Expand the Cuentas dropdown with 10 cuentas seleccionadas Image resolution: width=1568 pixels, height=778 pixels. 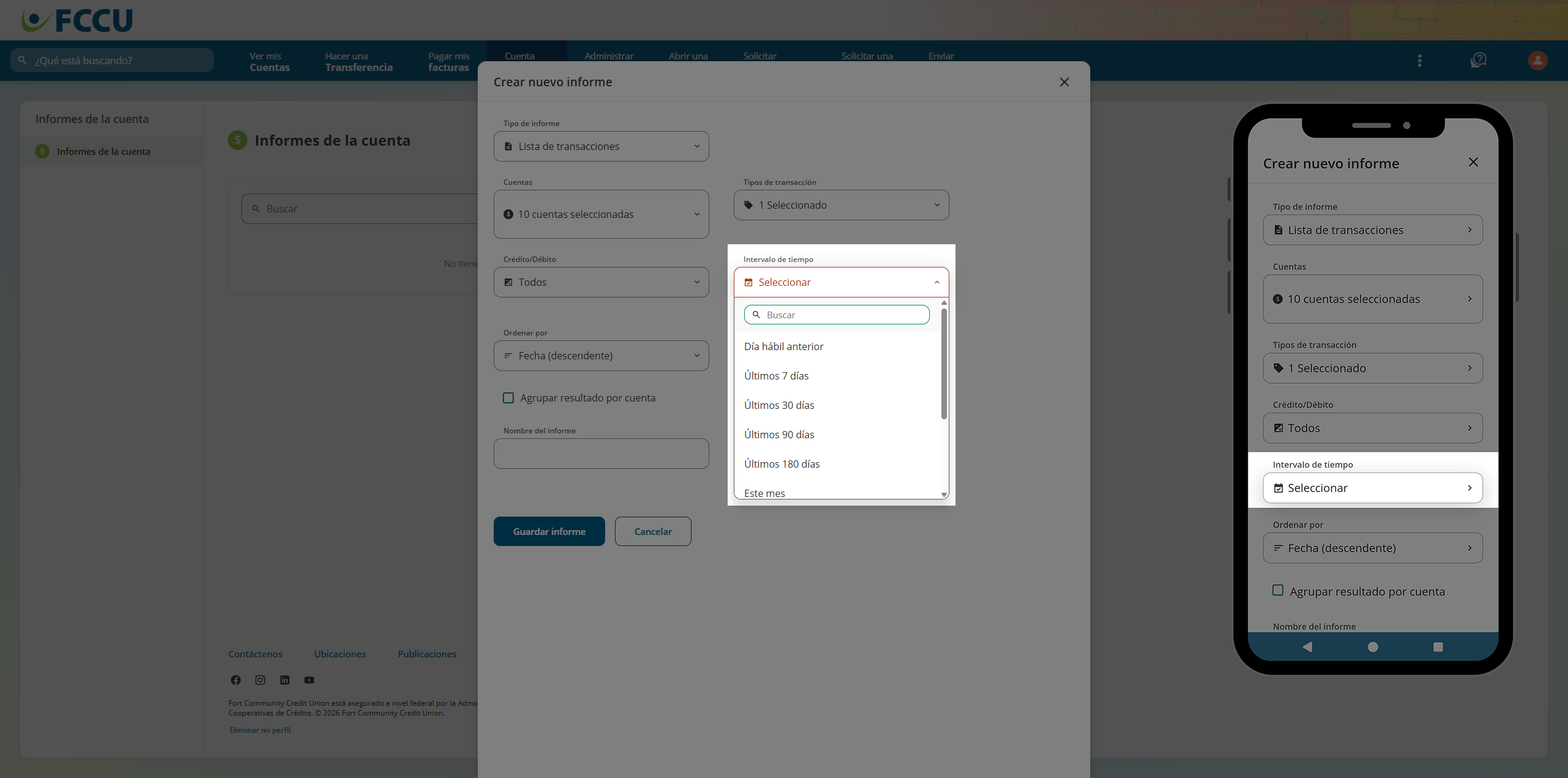pos(601,214)
